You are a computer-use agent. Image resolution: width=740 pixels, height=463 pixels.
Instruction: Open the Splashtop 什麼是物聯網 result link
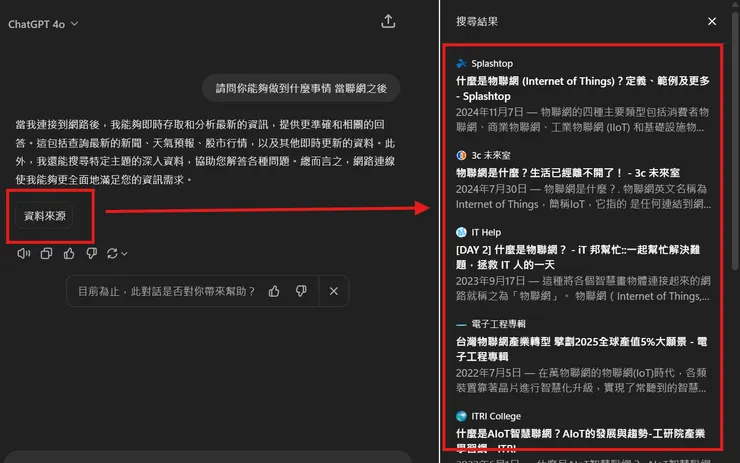click(583, 88)
